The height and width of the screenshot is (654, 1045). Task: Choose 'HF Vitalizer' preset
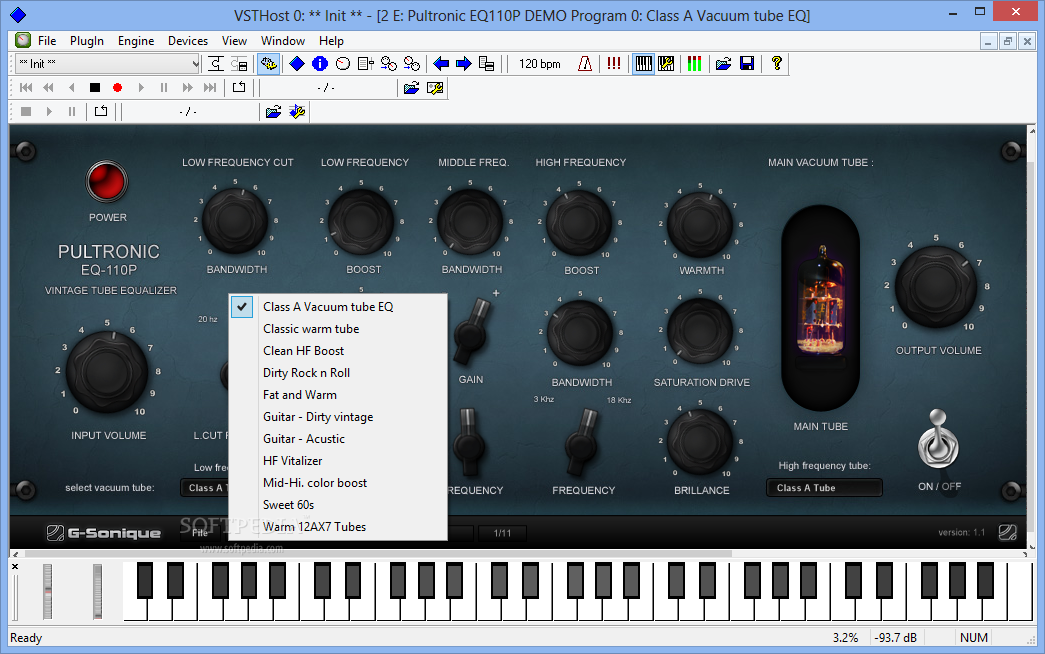click(338, 461)
